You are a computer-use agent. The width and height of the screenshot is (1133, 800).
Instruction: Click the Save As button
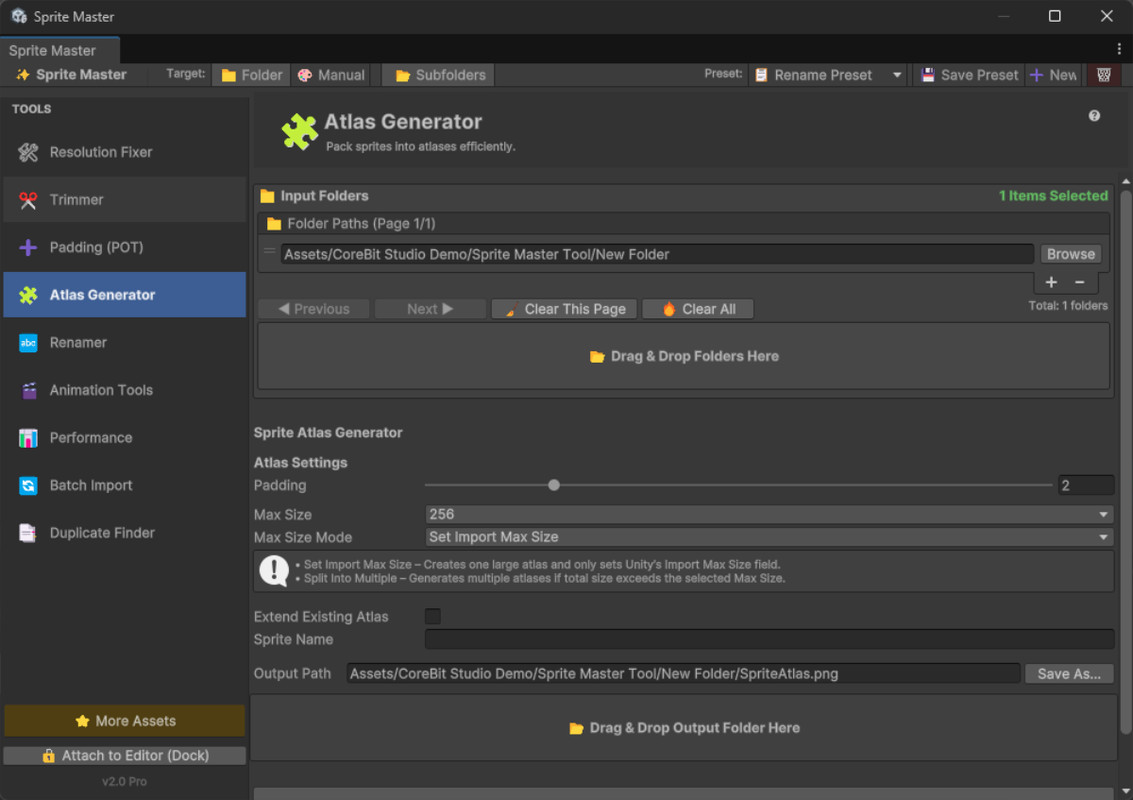(1069, 673)
